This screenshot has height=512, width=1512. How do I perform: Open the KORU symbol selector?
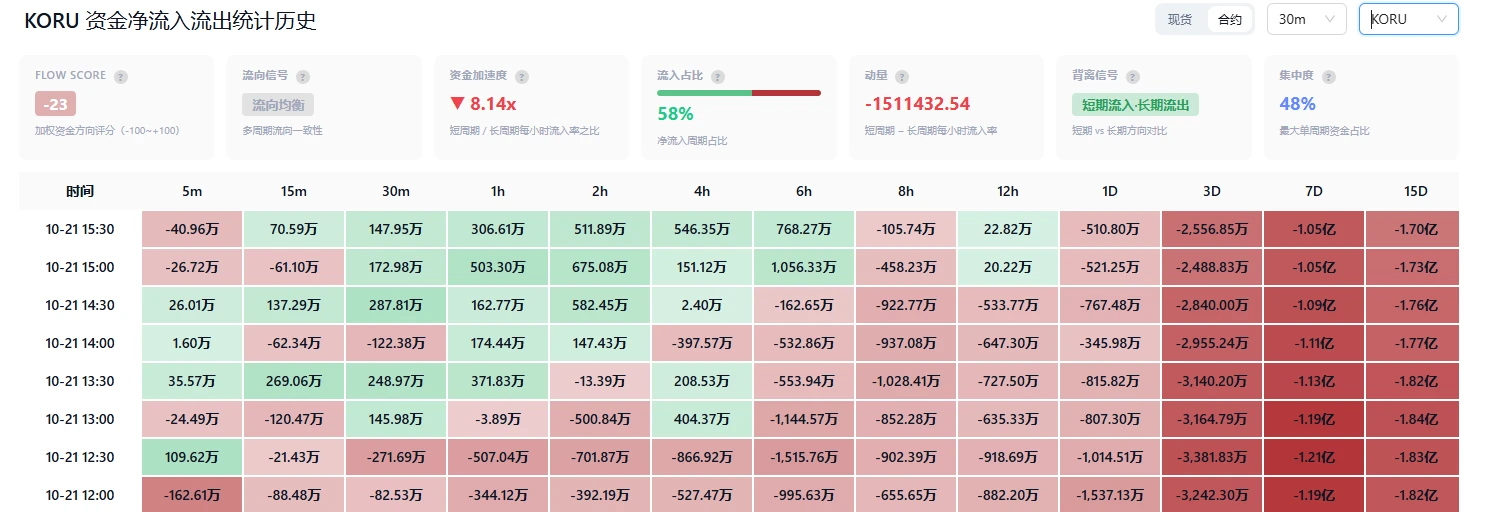tap(1408, 19)
